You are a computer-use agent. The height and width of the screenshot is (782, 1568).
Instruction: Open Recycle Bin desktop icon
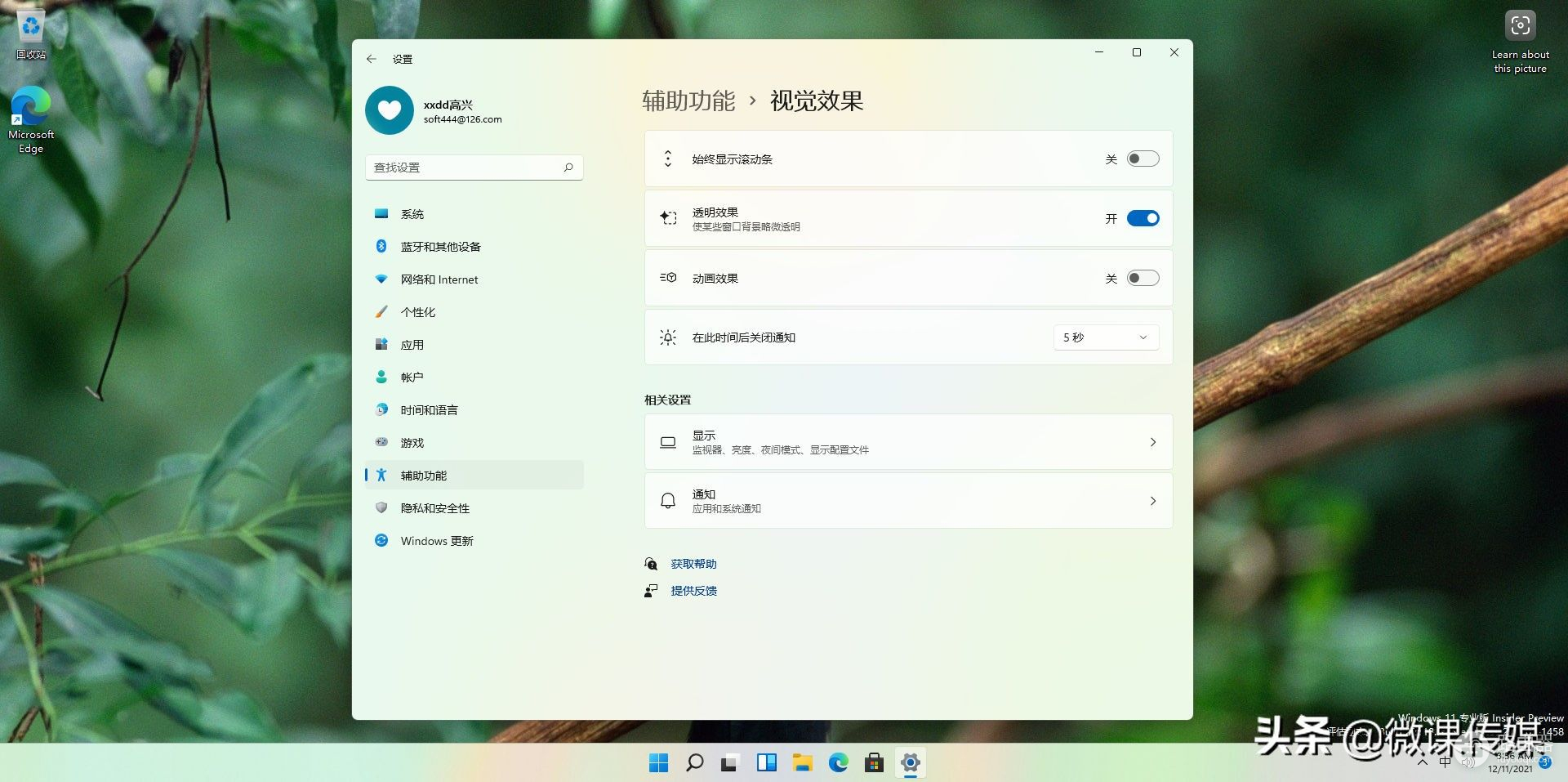[31, 34]
